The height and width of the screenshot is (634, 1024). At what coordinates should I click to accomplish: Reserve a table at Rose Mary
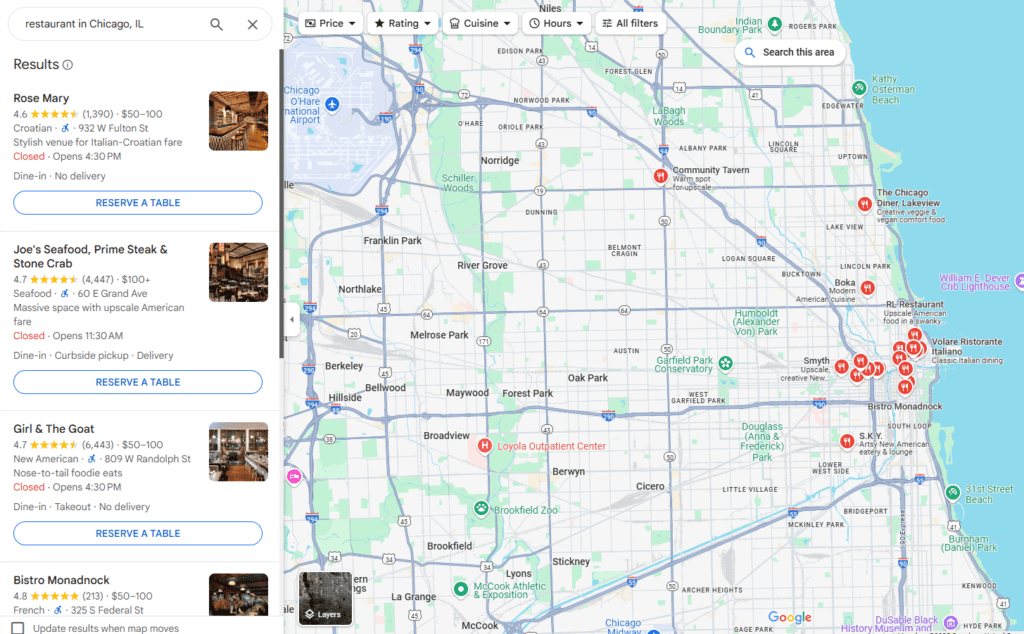137,203
